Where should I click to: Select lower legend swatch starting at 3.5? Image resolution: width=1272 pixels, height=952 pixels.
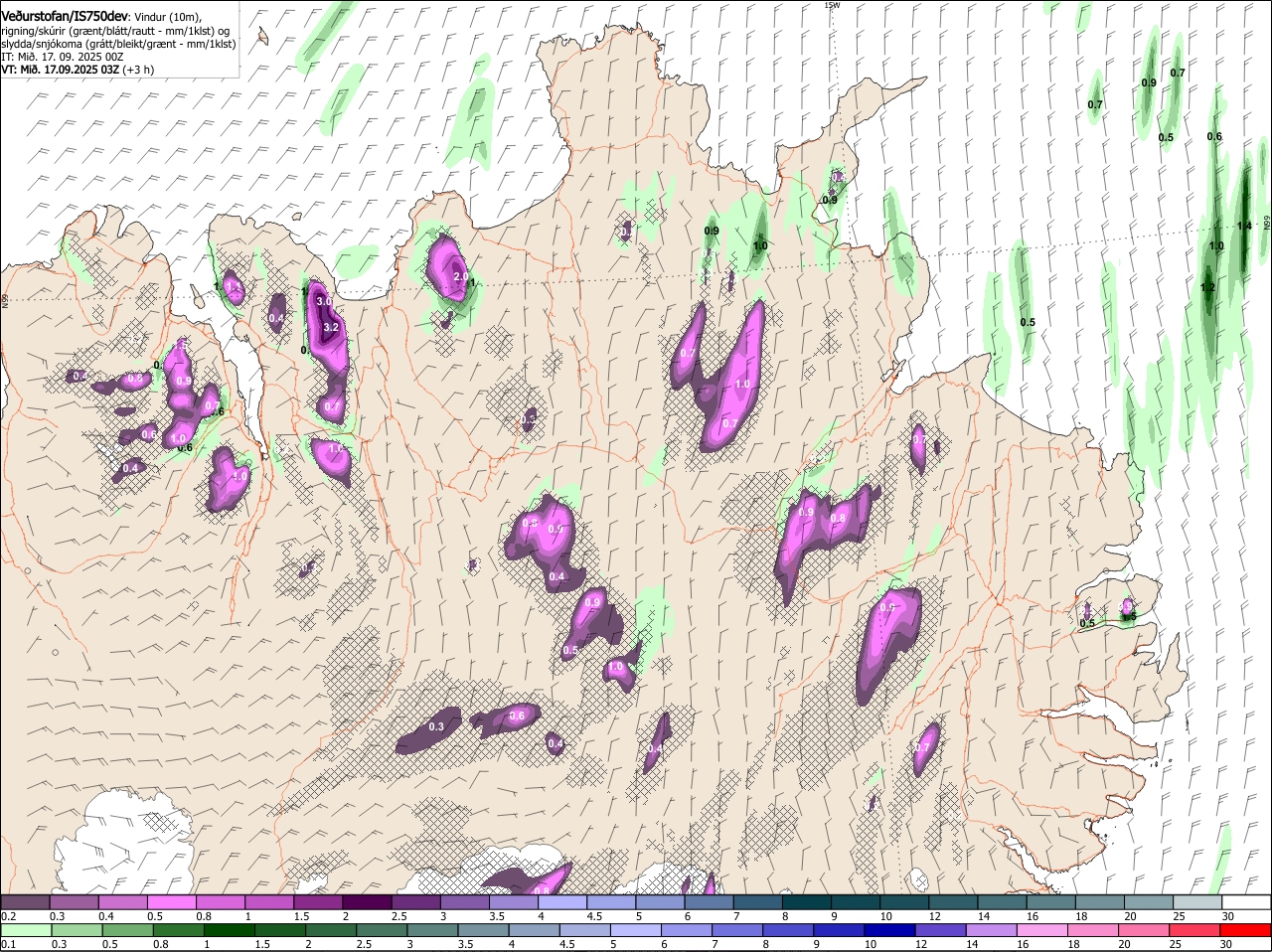click(485, 930)
